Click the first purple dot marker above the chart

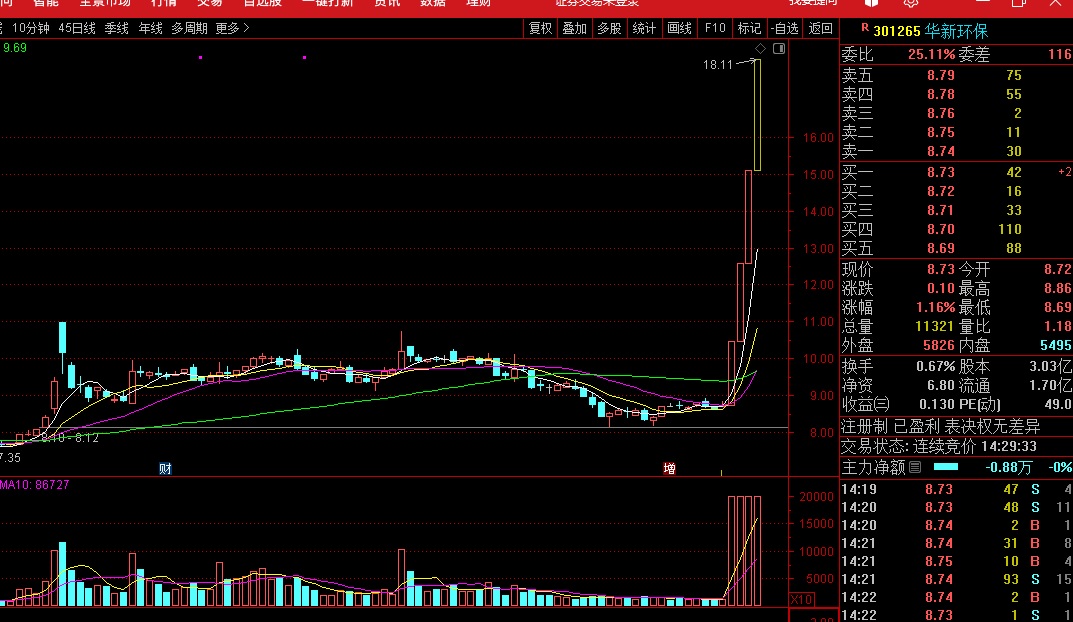tap(201, 57)
